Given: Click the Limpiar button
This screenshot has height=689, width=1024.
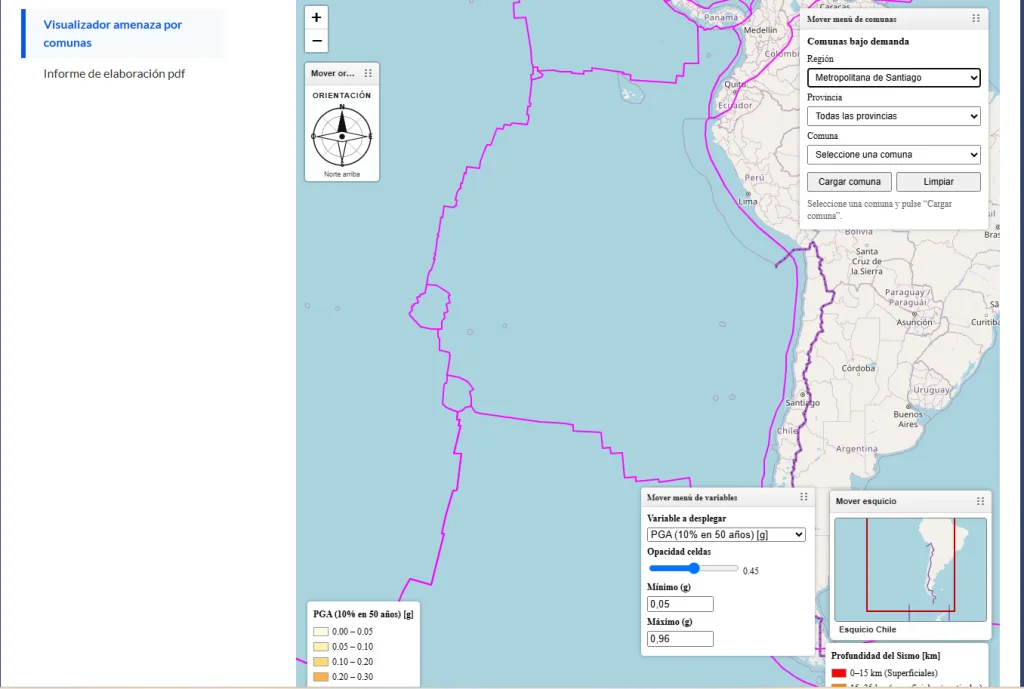Looking at the screenshot, I should (938, 182).
